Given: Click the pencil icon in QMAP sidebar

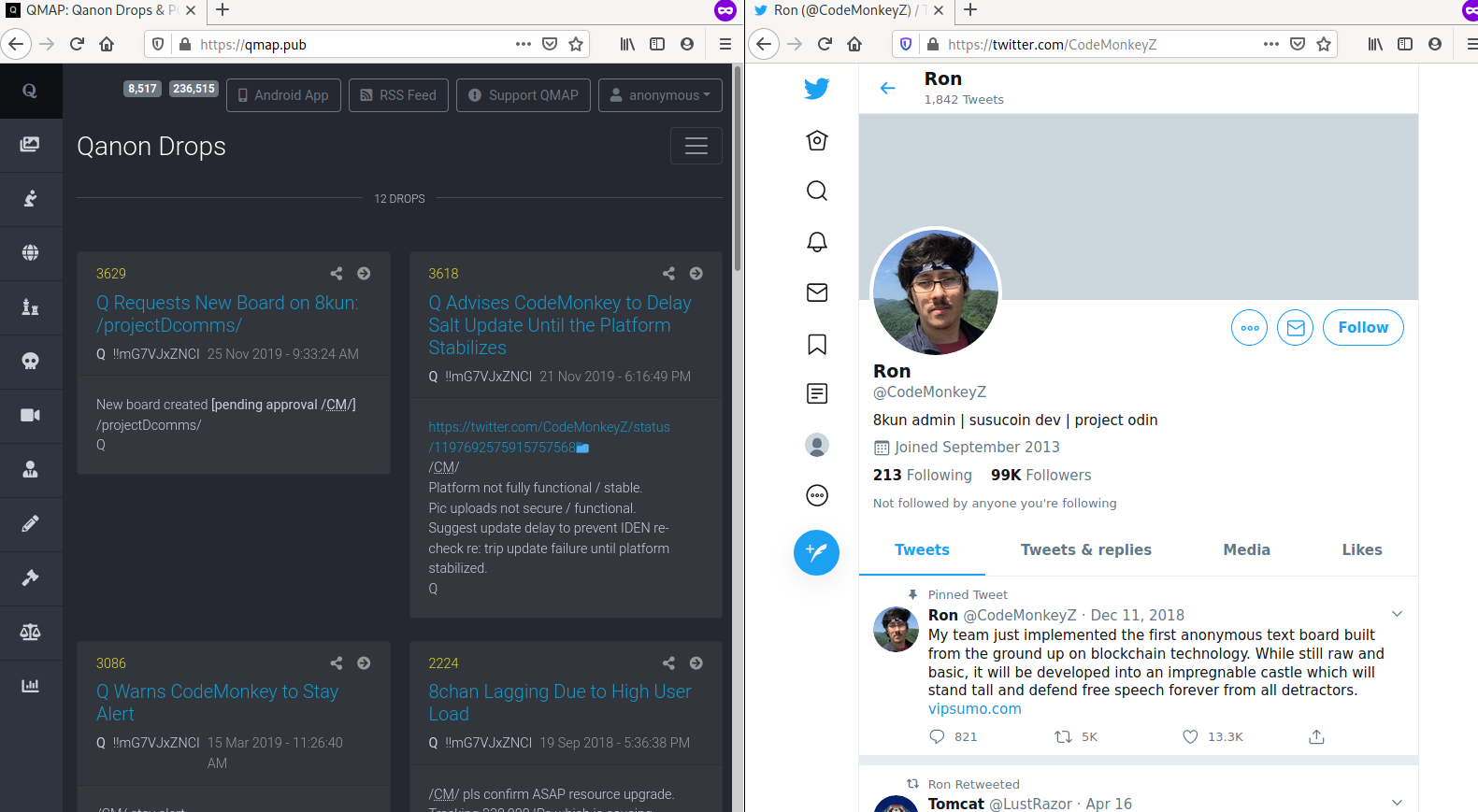Looking at the screenshot, I should coord(30,523).
